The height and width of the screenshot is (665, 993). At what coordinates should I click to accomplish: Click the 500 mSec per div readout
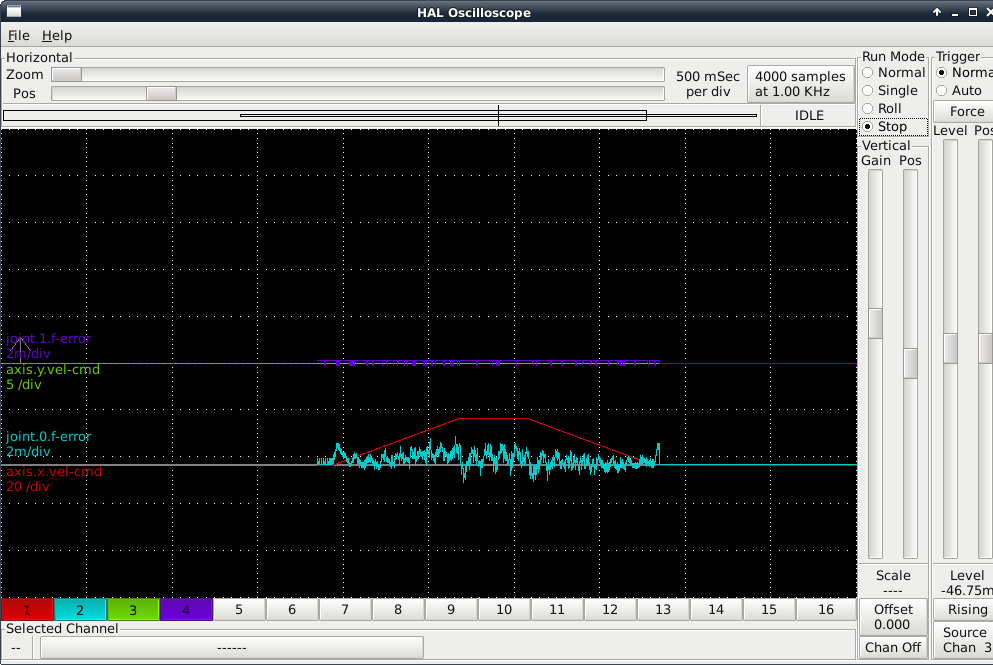(x=707, y=84)
